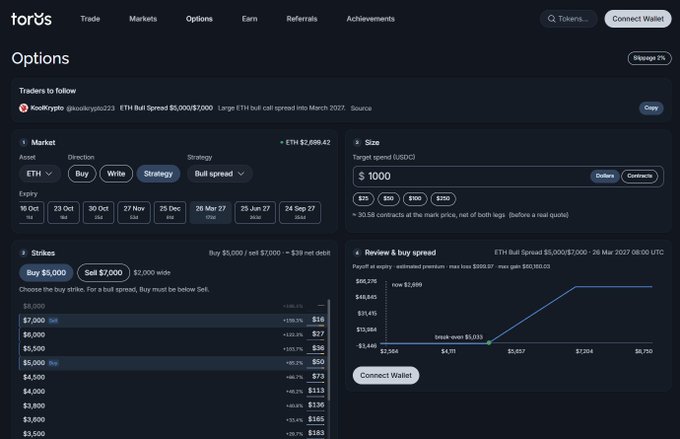
Task: Open the Source link for KoolKrypto
Action: point(361,108)
